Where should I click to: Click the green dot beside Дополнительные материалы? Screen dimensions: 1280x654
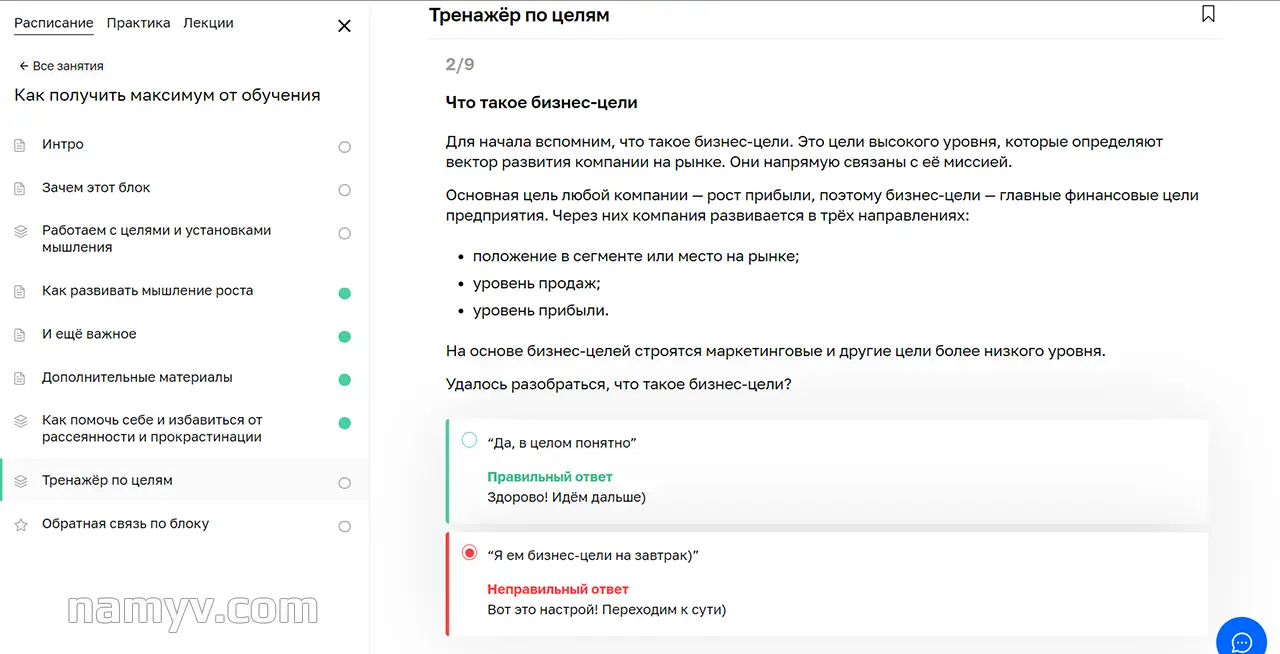click(x=344, y=380)
